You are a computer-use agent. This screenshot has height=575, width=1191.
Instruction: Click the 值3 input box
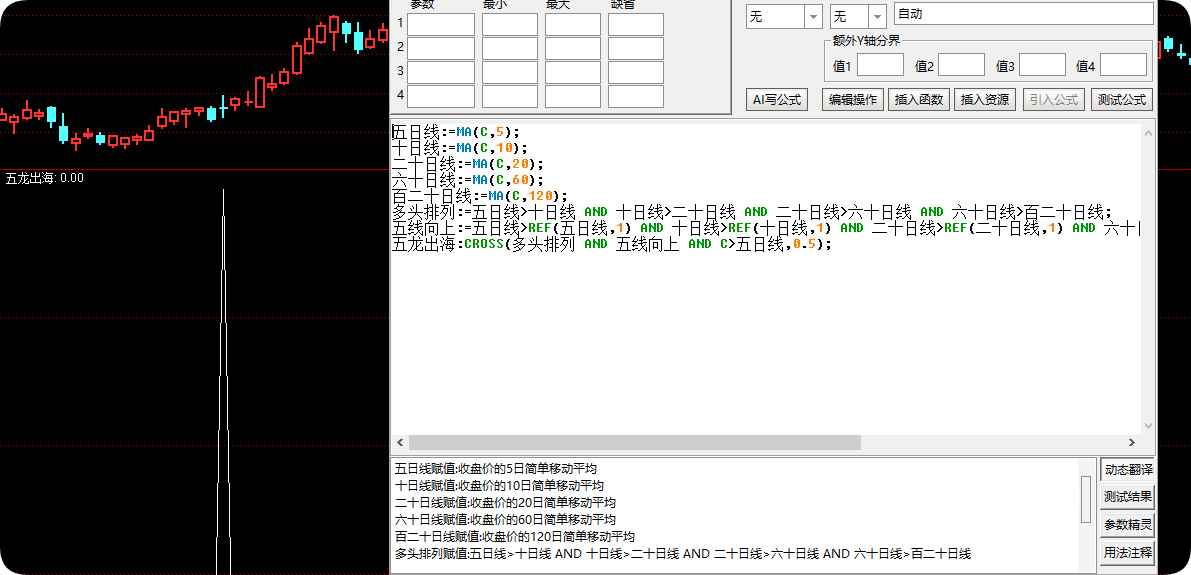pyautogui.click(x=1042, y=65)
